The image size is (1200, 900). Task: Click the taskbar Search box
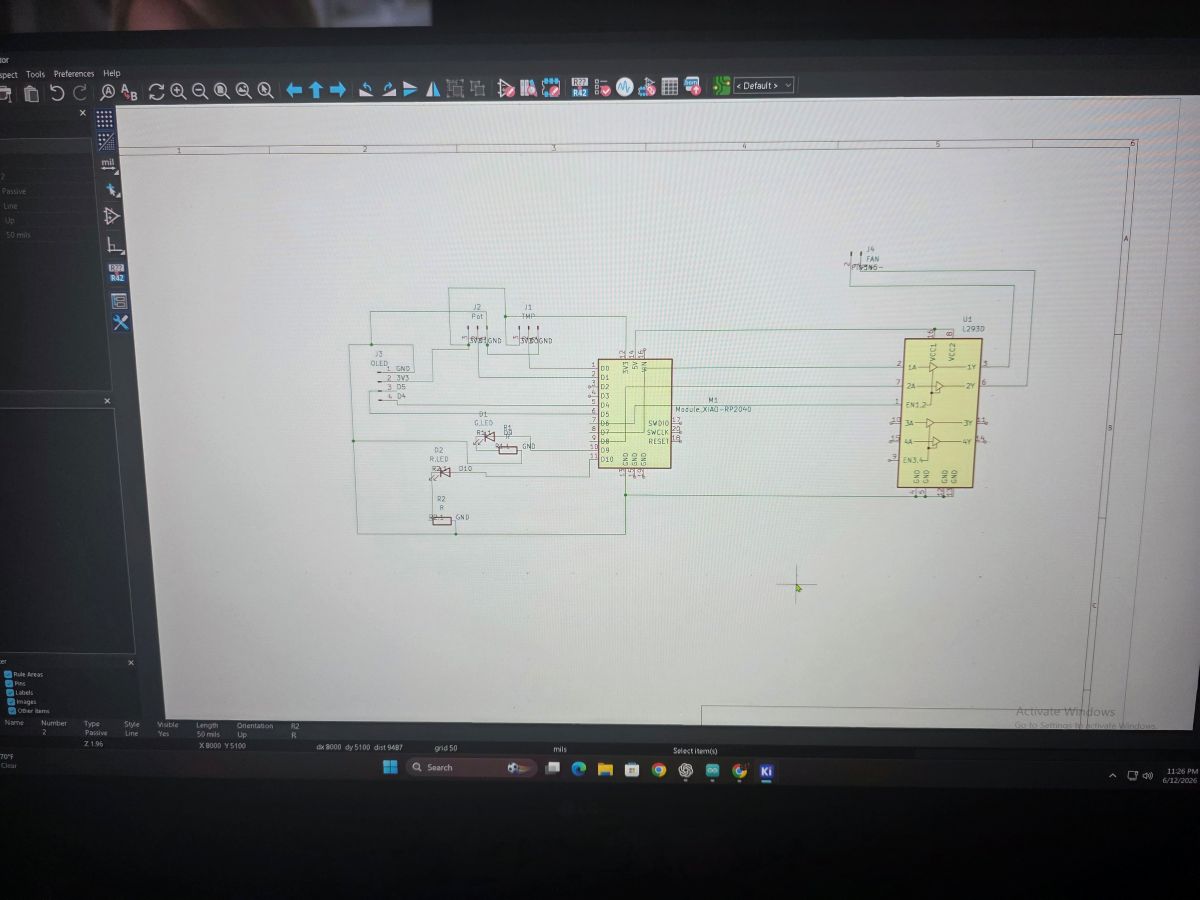point(470,768)
